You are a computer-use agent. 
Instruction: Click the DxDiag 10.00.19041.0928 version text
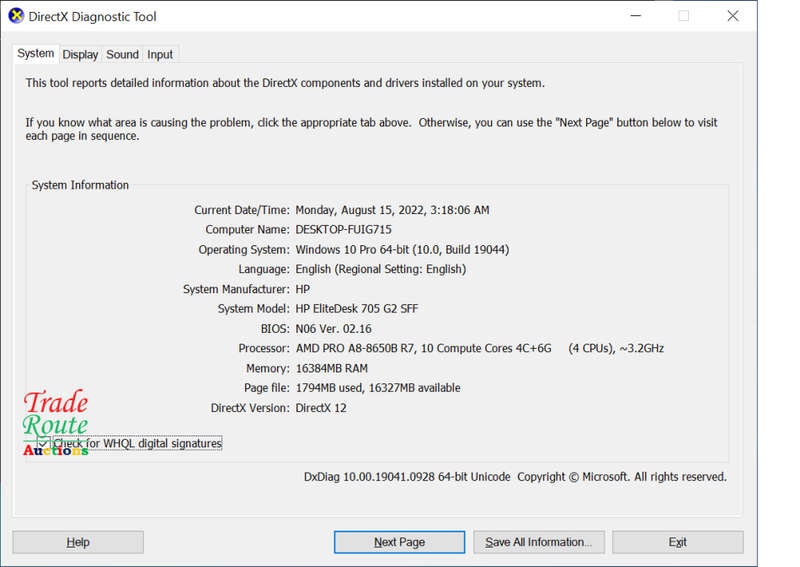[407, 477]
